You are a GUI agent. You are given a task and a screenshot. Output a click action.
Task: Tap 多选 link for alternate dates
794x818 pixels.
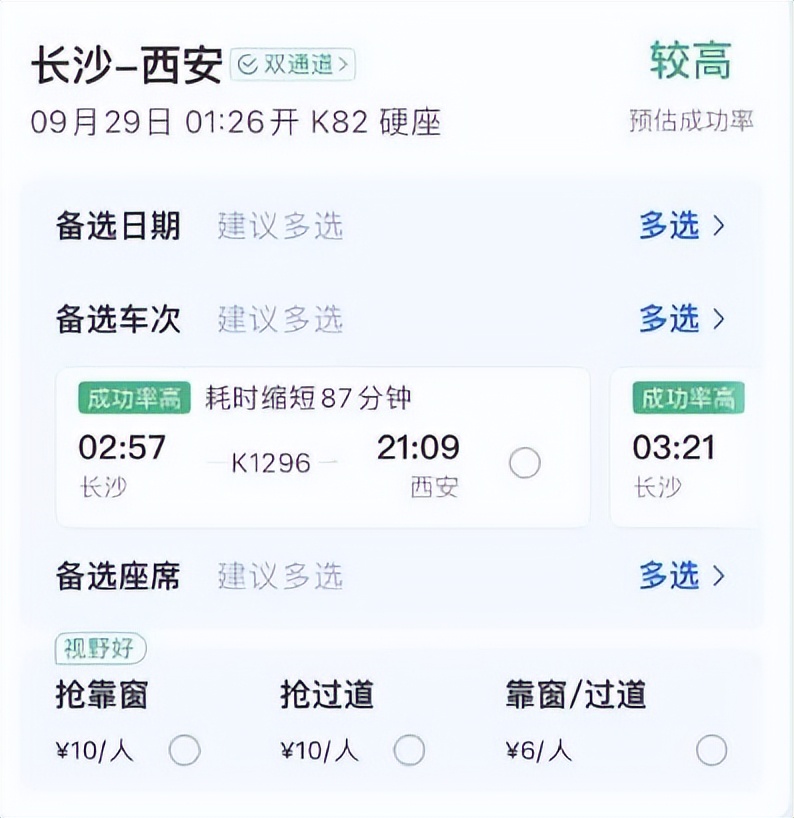point(669,226)
